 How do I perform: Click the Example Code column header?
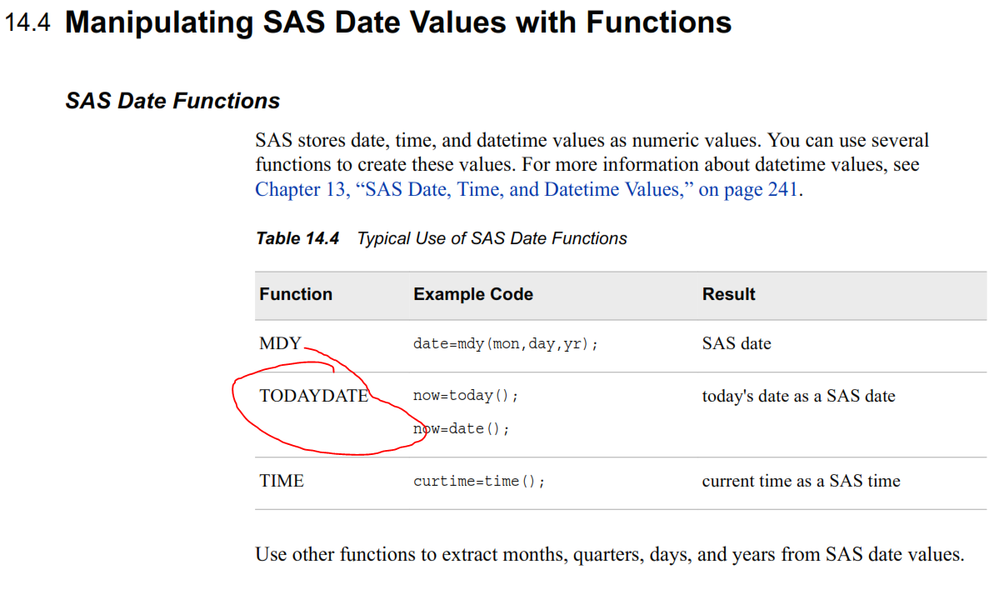(473, 294)
